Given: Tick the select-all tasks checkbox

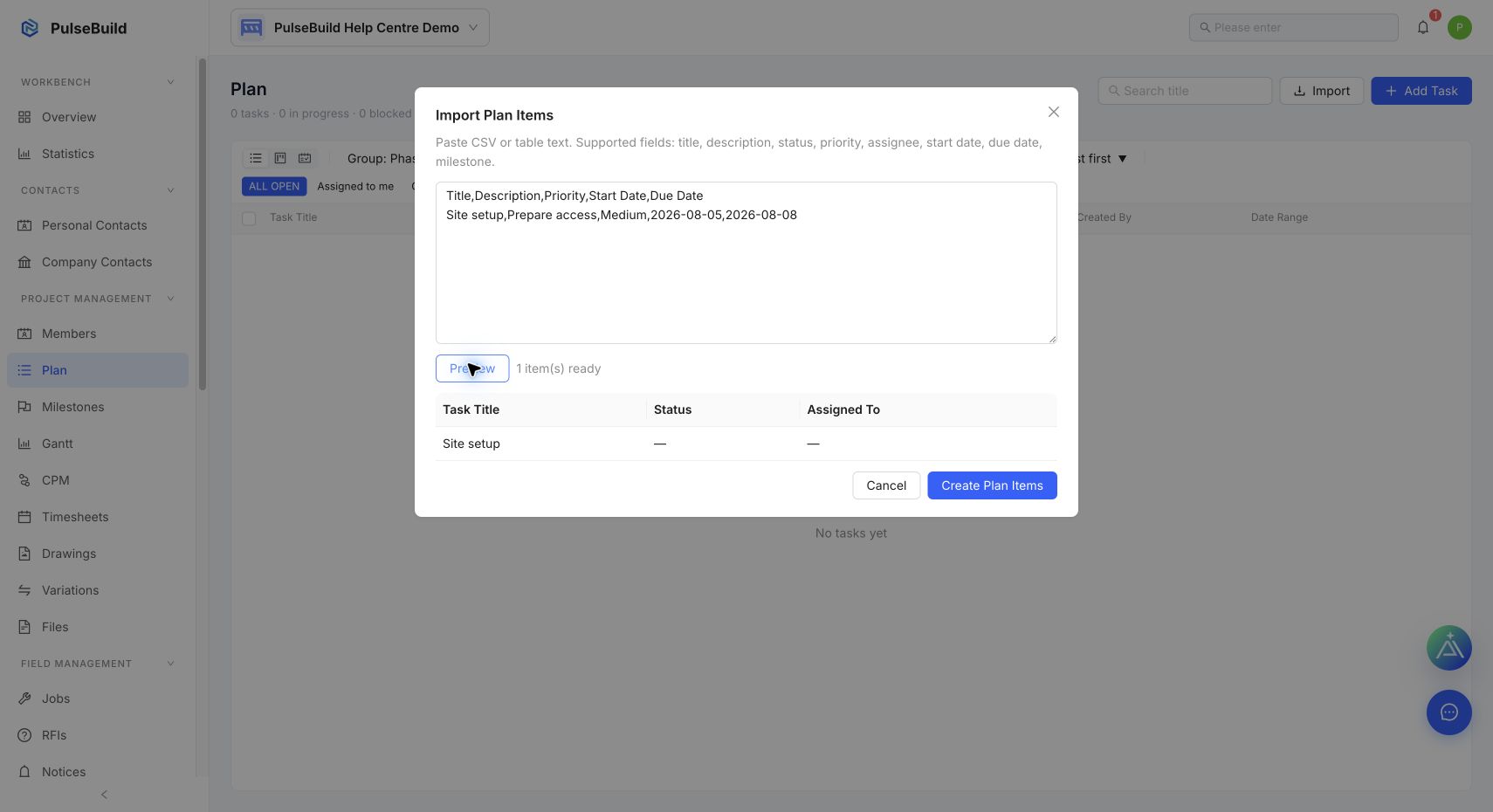Looking at the screenshot, I should point(249,218).
